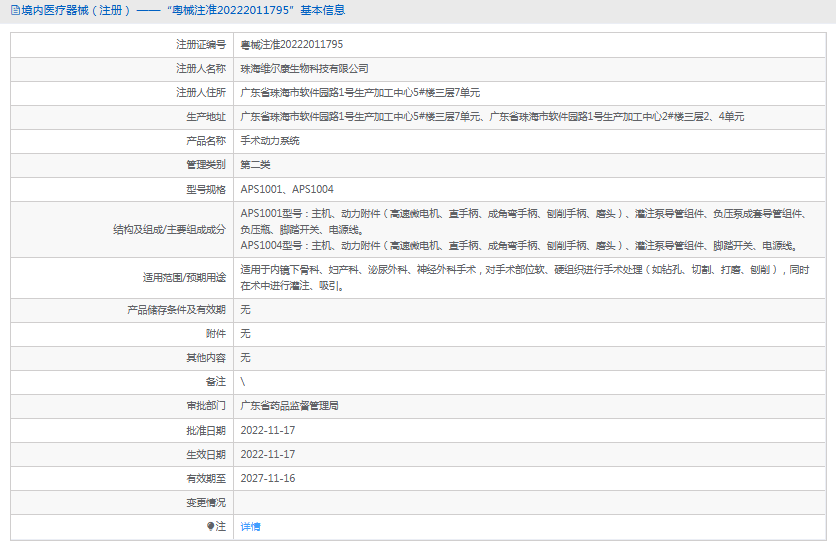Click the 其他内容 row value 无

(x=245, y=358)
